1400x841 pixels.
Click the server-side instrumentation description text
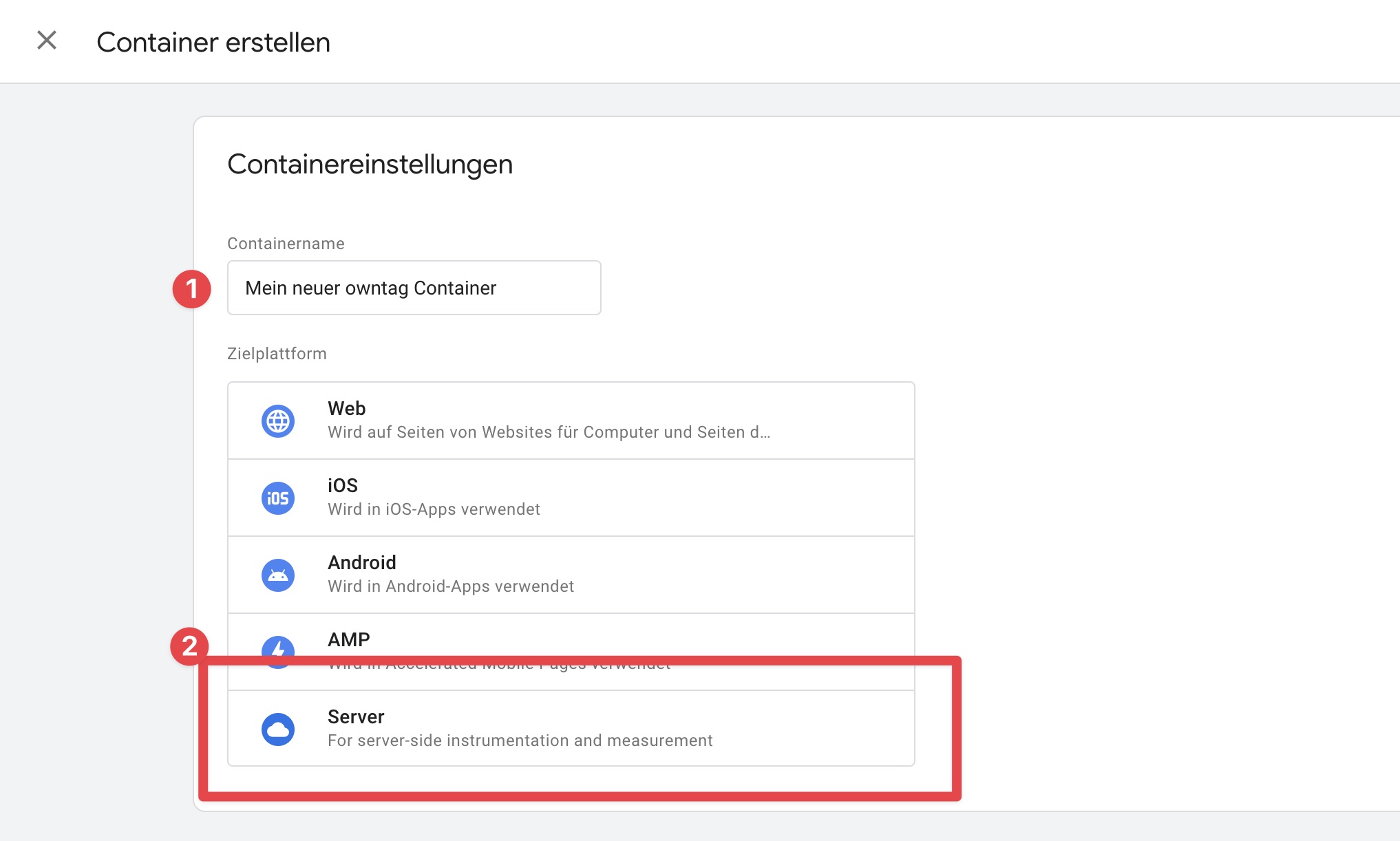tap(520, 741)
